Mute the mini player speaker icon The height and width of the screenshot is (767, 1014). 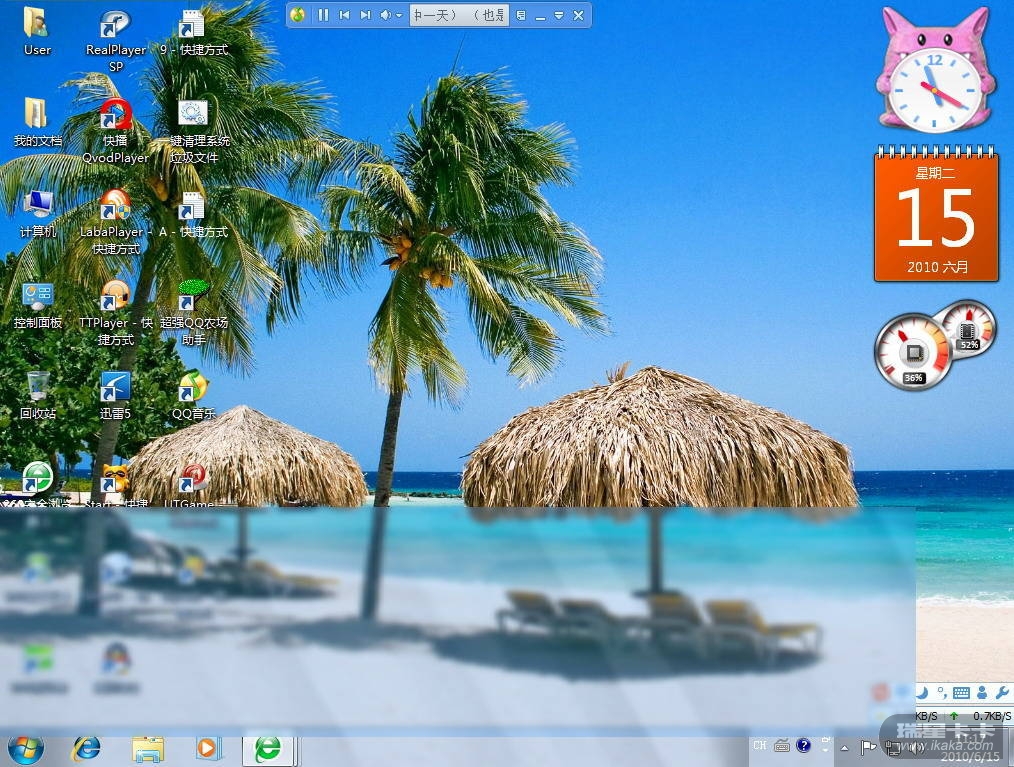coord(386,15)
